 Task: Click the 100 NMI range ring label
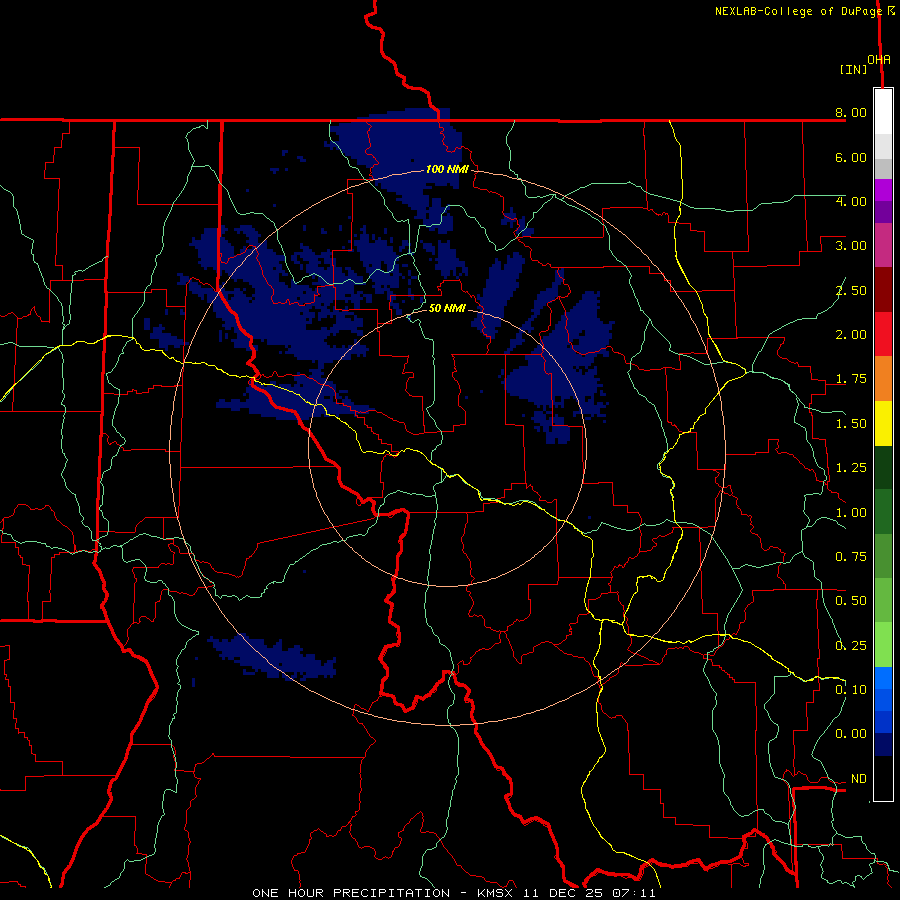447,169
